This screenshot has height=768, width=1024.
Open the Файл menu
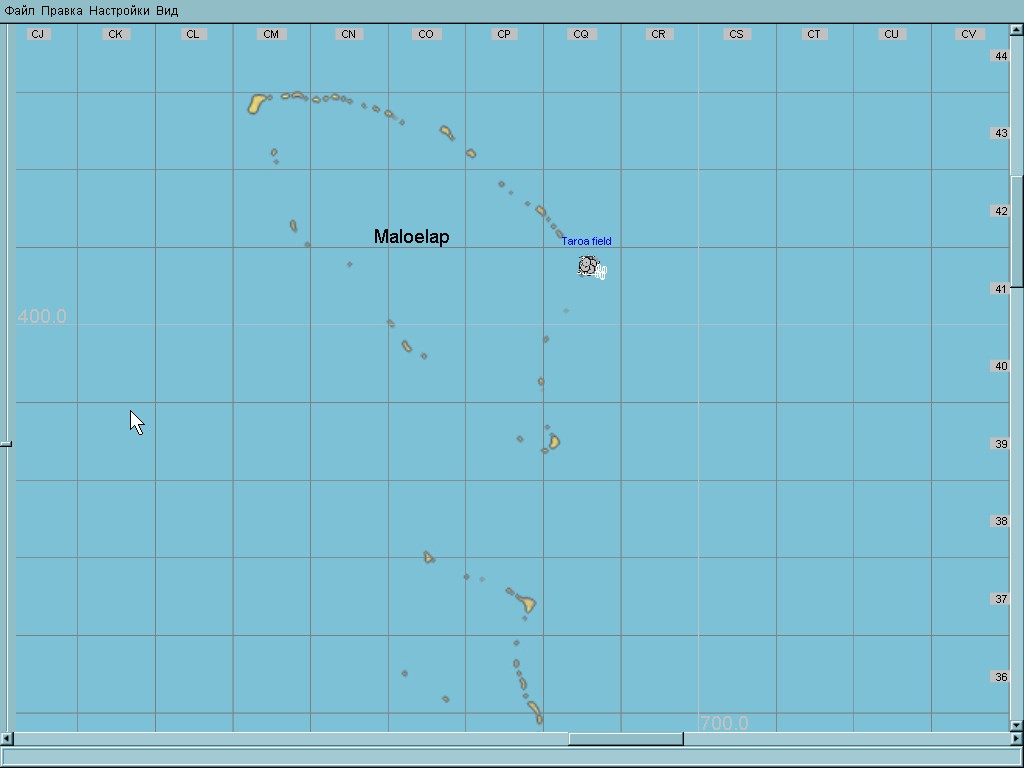(x=19, y=10)
